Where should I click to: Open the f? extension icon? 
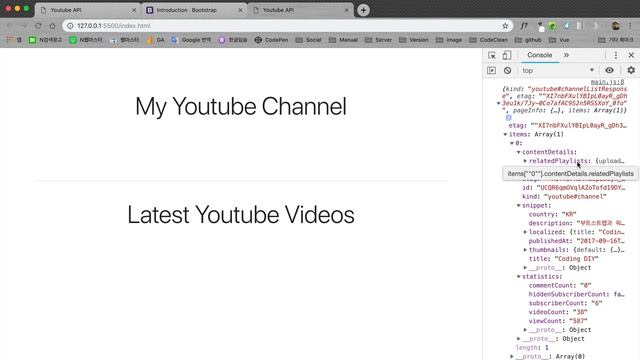524,26
